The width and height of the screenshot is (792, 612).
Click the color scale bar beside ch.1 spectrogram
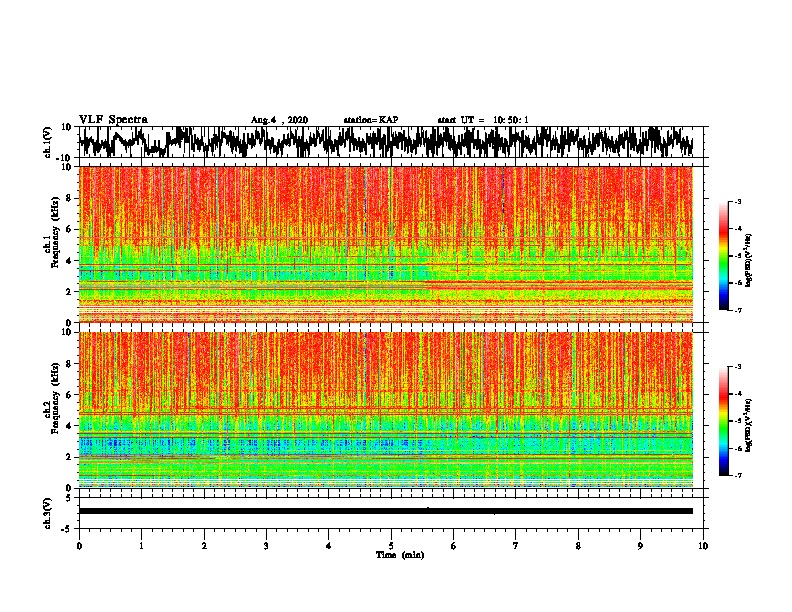click(x=723, y=256)
